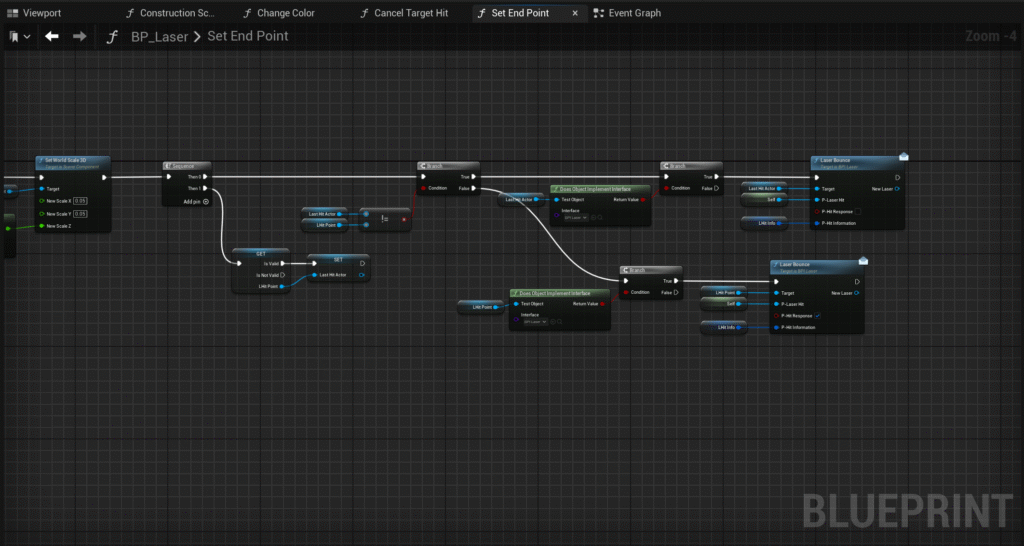Click the Is Not Valid exec pin on GET
1024x546 pixels.
[x=282, y=275]
